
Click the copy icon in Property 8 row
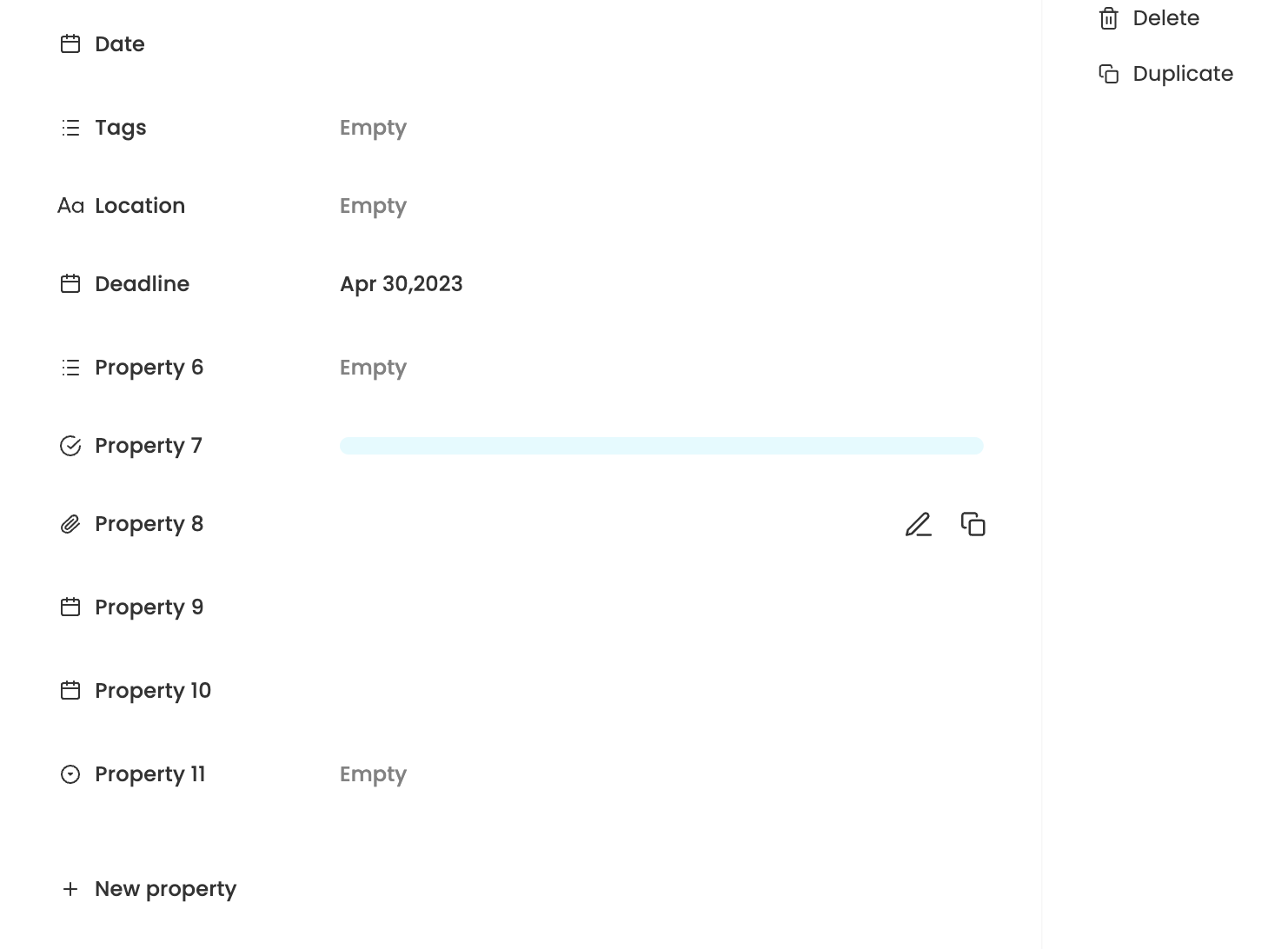click(973, 525)
